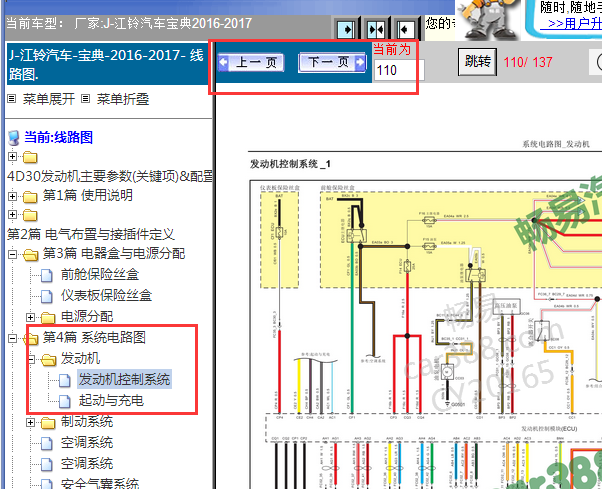Image resolution: width=602 pixels, height=489 pixels.
Task: Click the J-江铃汽车-宝典-2016-2017- 线路图 header
Action: pos(106,64)
